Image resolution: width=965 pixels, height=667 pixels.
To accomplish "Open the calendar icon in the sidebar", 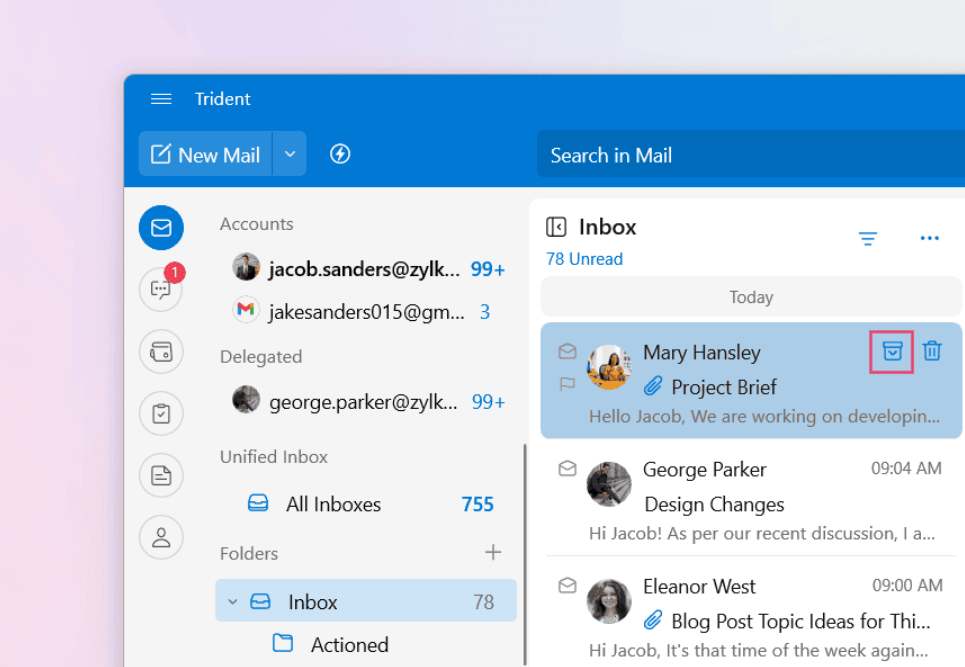I will tap(161, 352).
